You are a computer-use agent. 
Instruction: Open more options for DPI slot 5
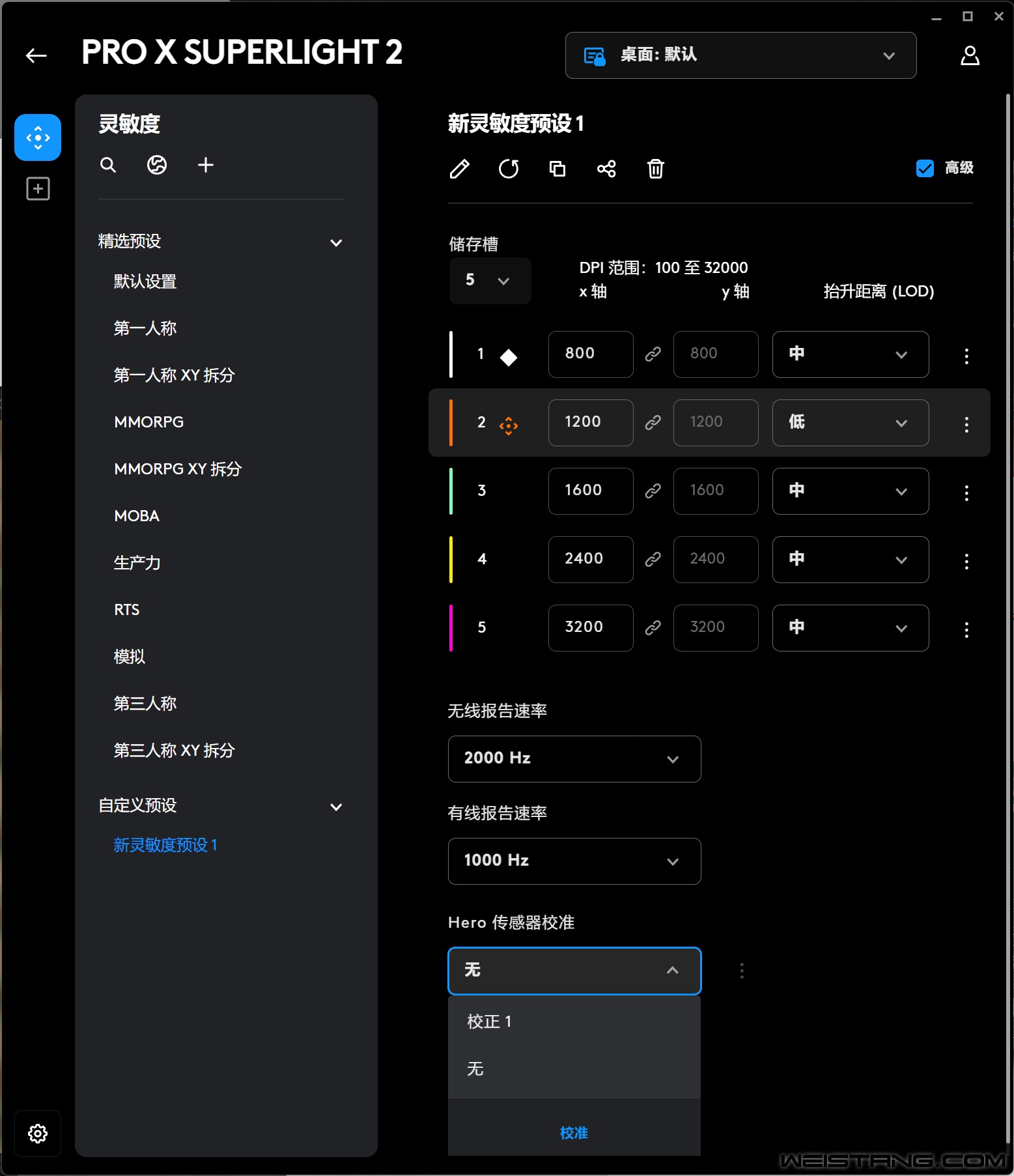(966, 629)
